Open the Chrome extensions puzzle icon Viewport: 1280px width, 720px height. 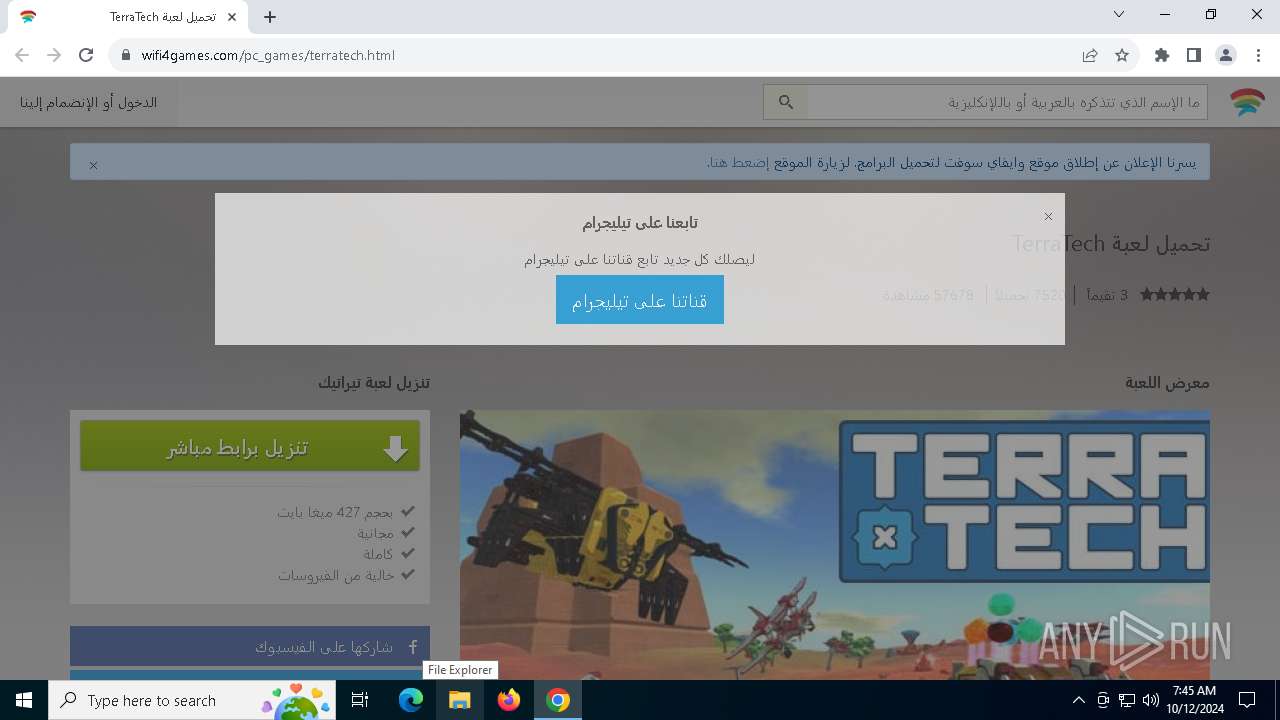pos(1162,55)
